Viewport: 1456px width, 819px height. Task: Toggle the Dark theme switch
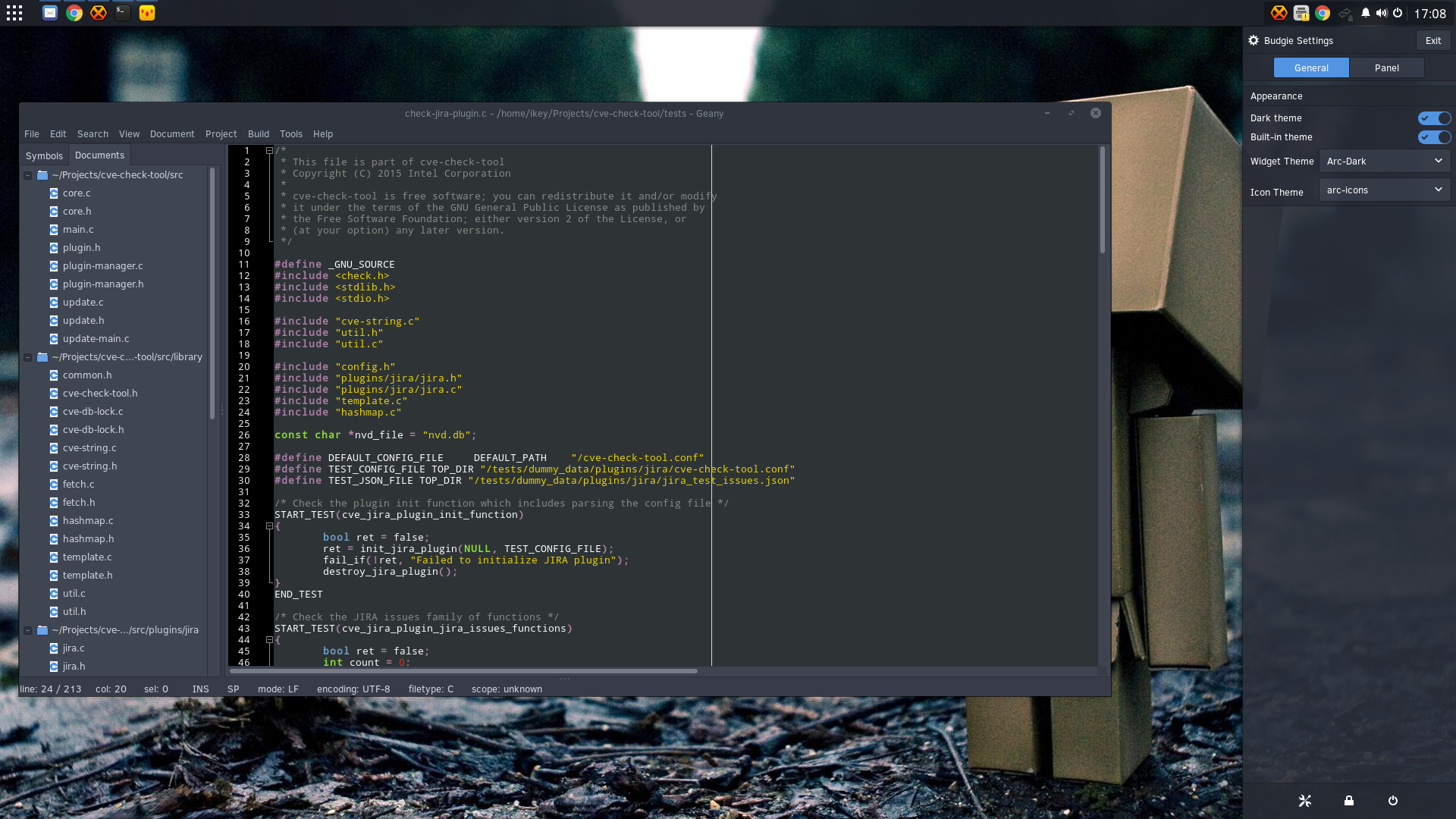tap(1434, 118)
